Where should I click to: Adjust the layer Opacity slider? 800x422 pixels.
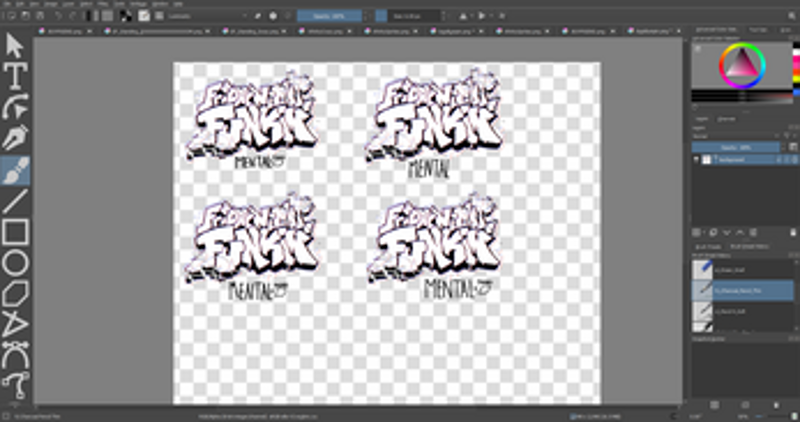(x=735, y=147)
